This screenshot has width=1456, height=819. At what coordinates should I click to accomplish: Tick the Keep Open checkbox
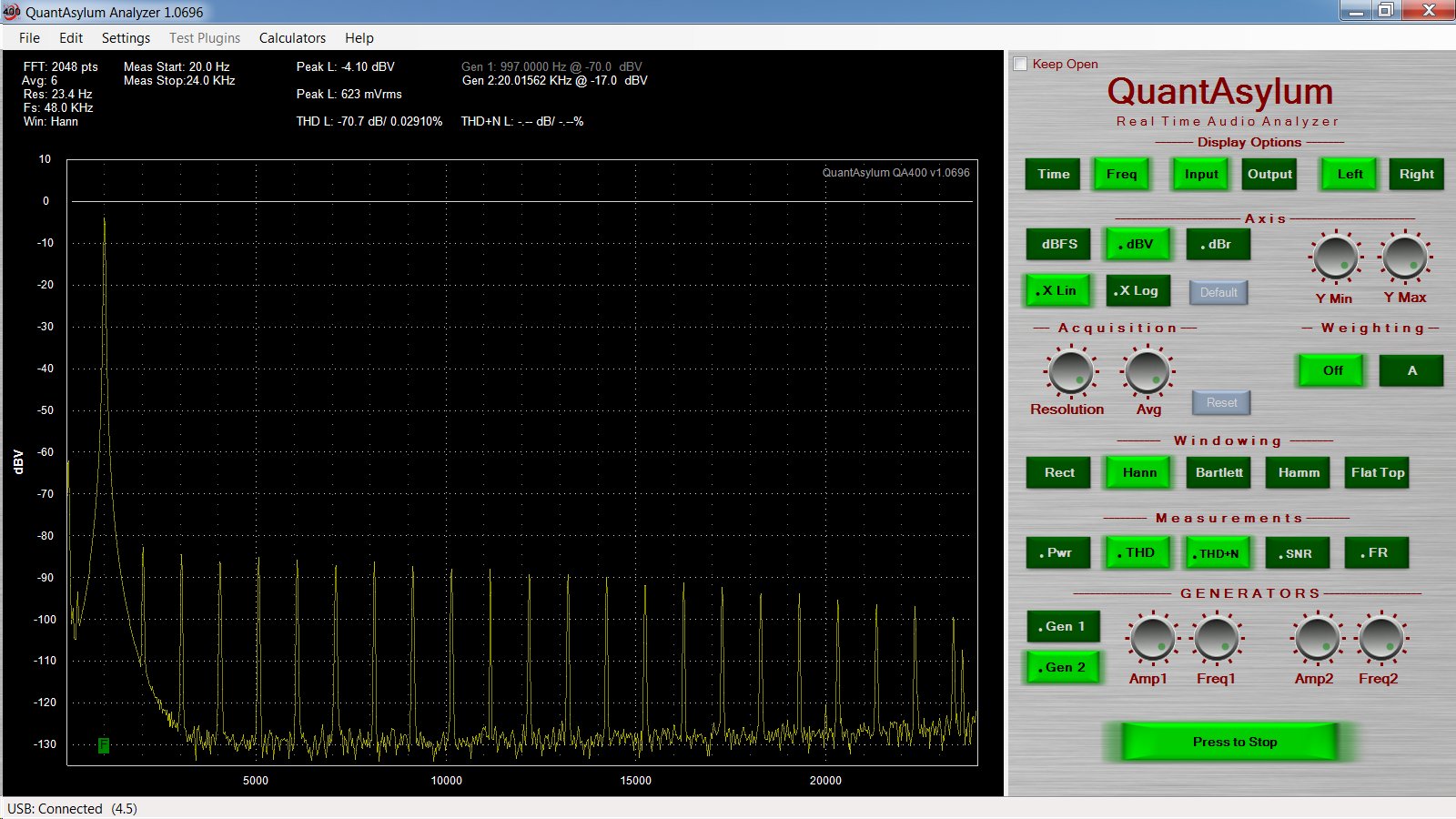coord(1021,64)
